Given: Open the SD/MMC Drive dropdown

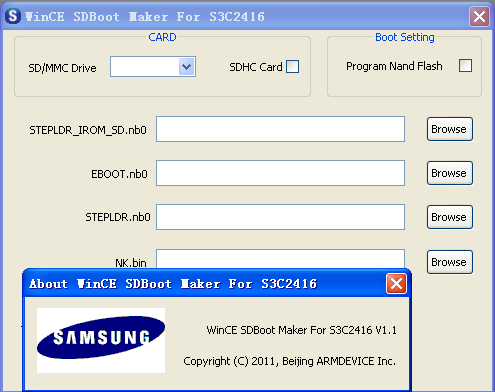Looking at the screenshot, I should (187, 67).
